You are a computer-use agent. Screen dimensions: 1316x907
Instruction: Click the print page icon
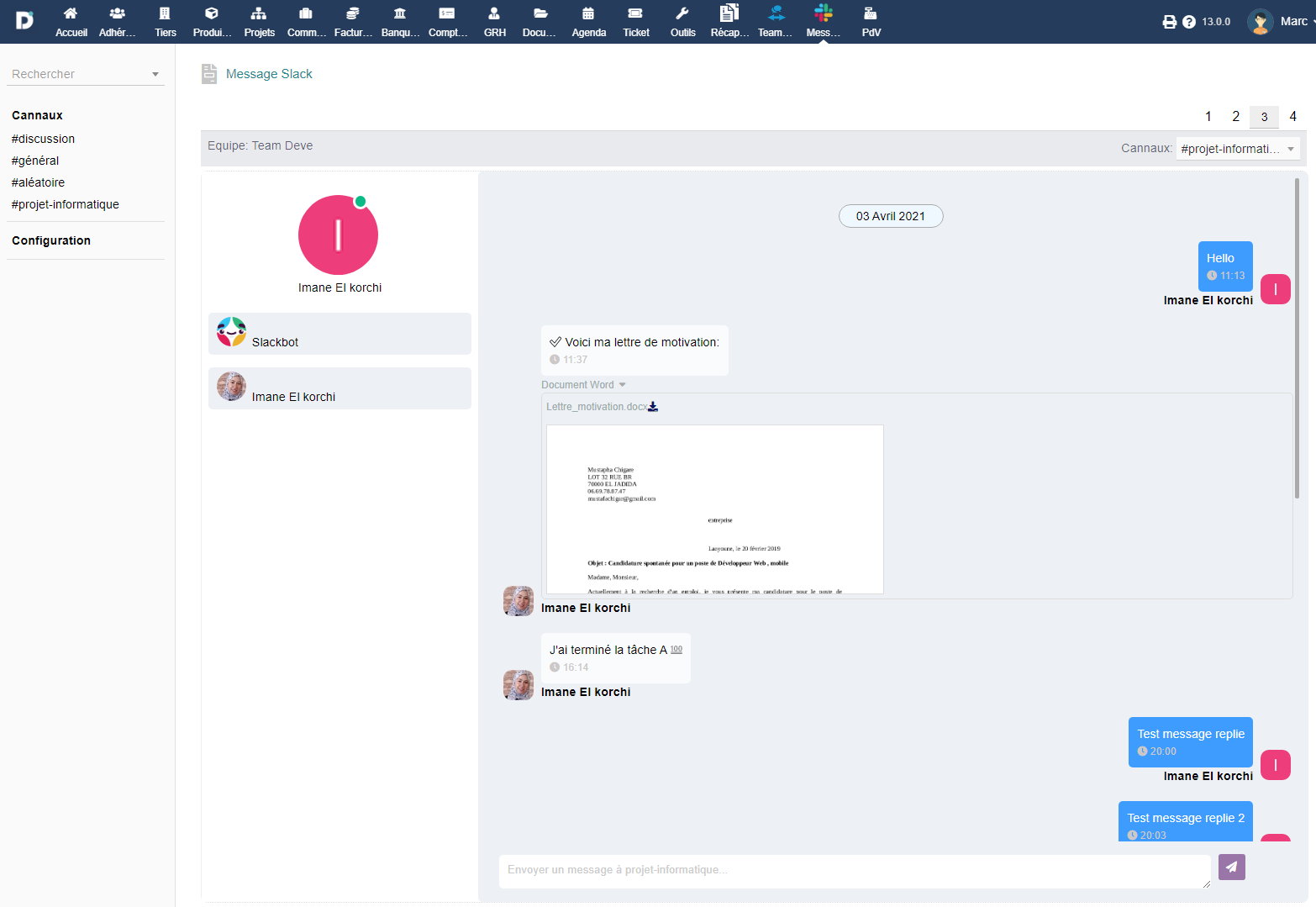pyautogui.click(x=1169, y=22)
